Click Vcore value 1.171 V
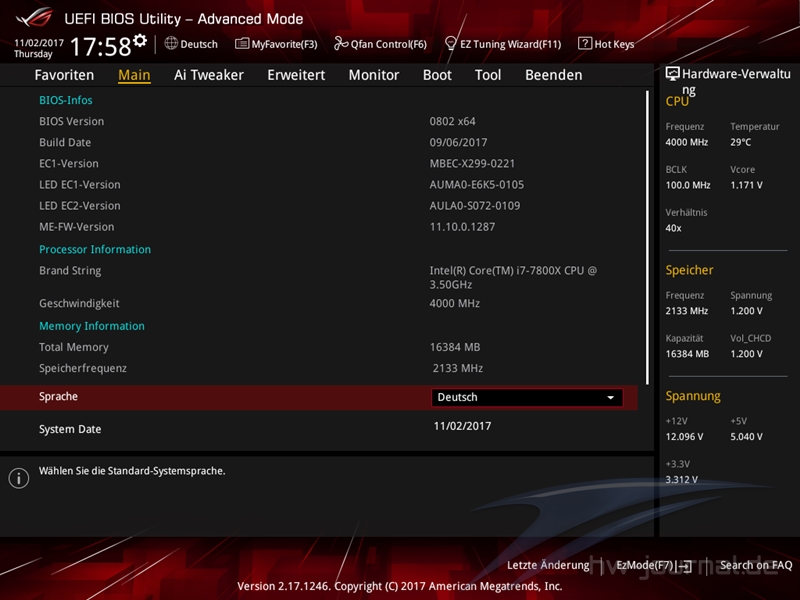Viewport: 800px width, 600px height. [746, 185]
